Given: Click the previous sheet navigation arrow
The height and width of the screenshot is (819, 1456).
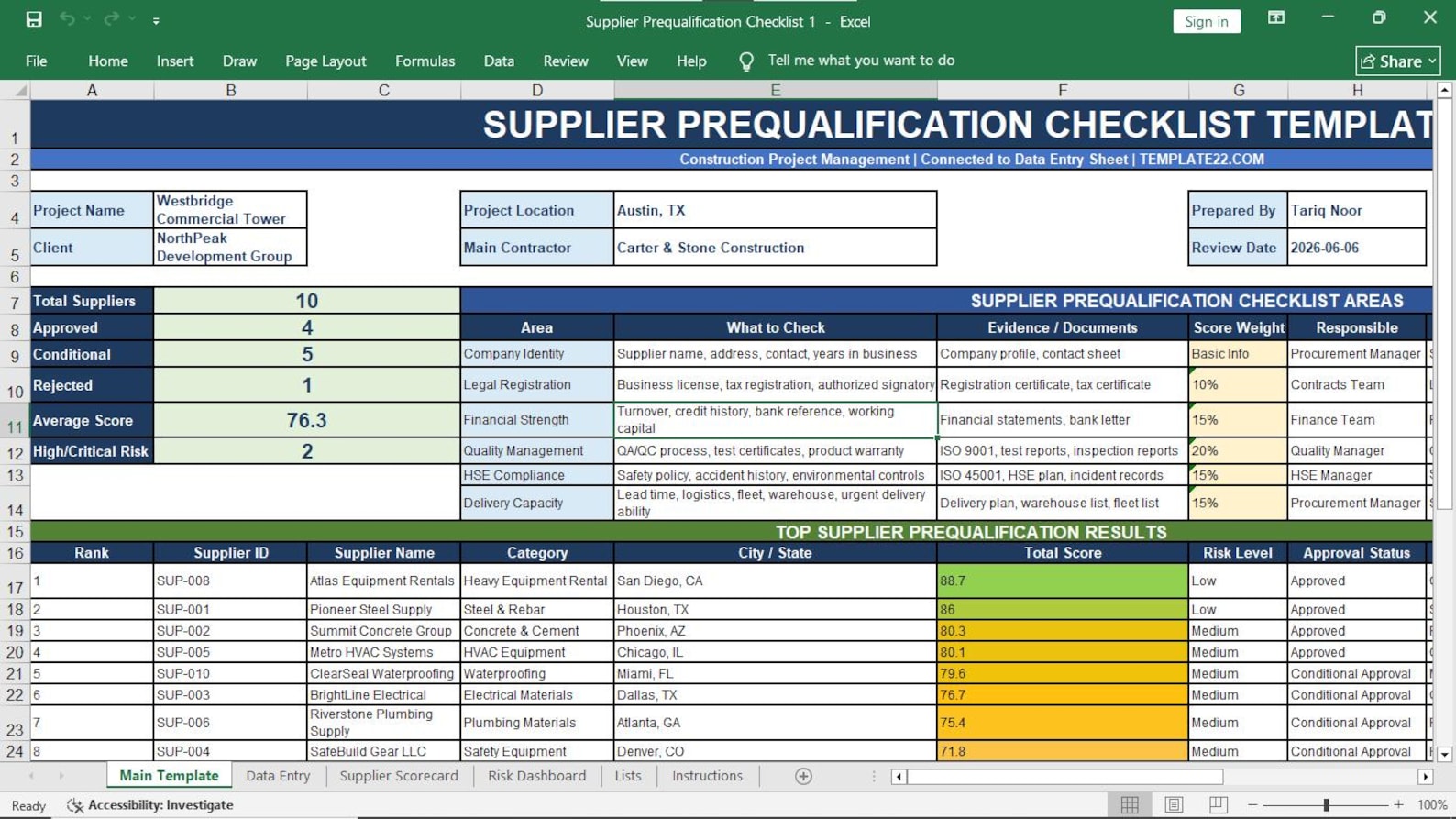Looking at the screenshot, I should coord(31,777).
